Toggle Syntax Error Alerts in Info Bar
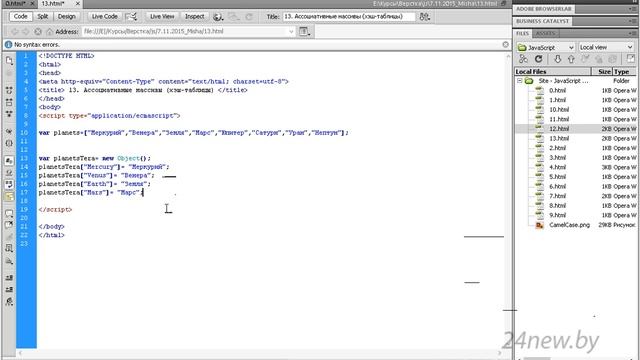Screen dimensions: 640x360 pos(9,196)
